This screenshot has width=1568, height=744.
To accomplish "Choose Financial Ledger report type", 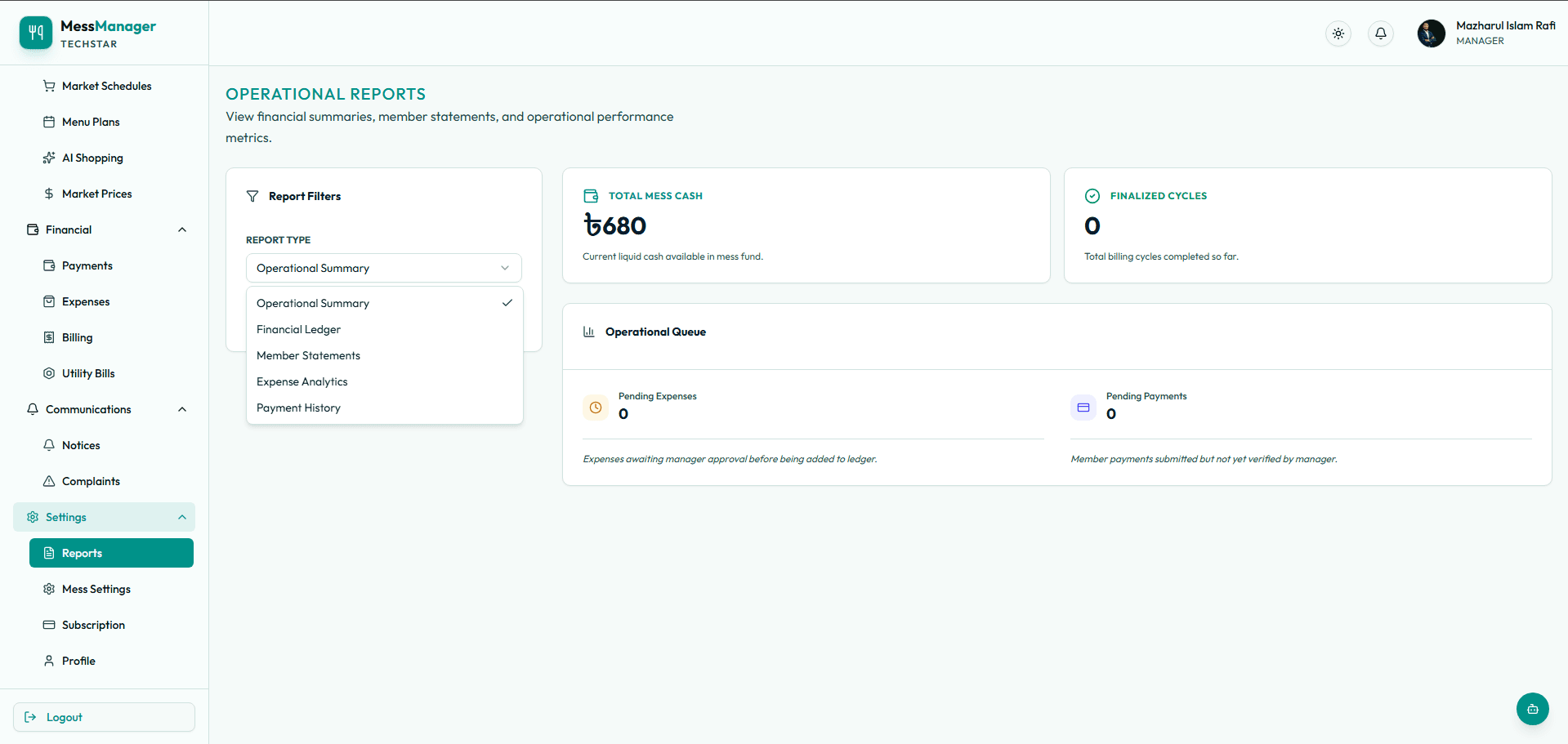I will (384, 329).
